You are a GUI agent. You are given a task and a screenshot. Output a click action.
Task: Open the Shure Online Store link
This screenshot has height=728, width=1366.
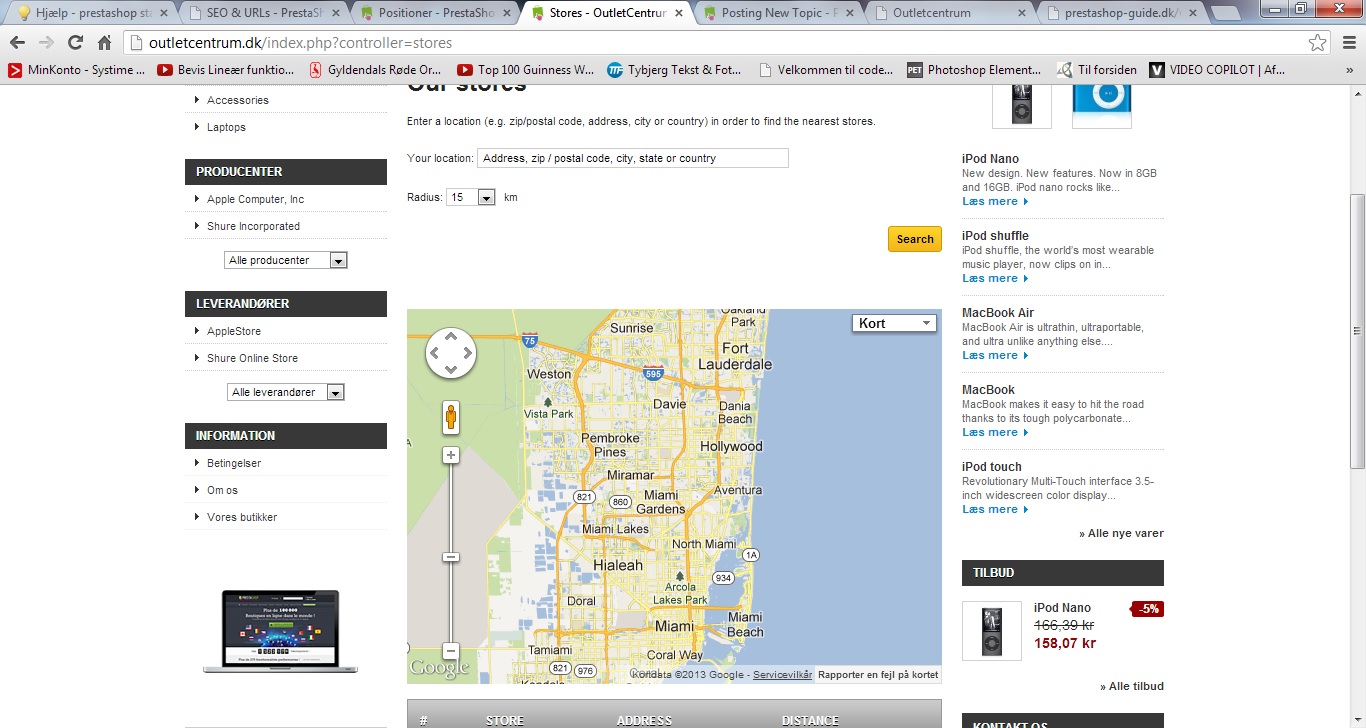coord(252,358)
